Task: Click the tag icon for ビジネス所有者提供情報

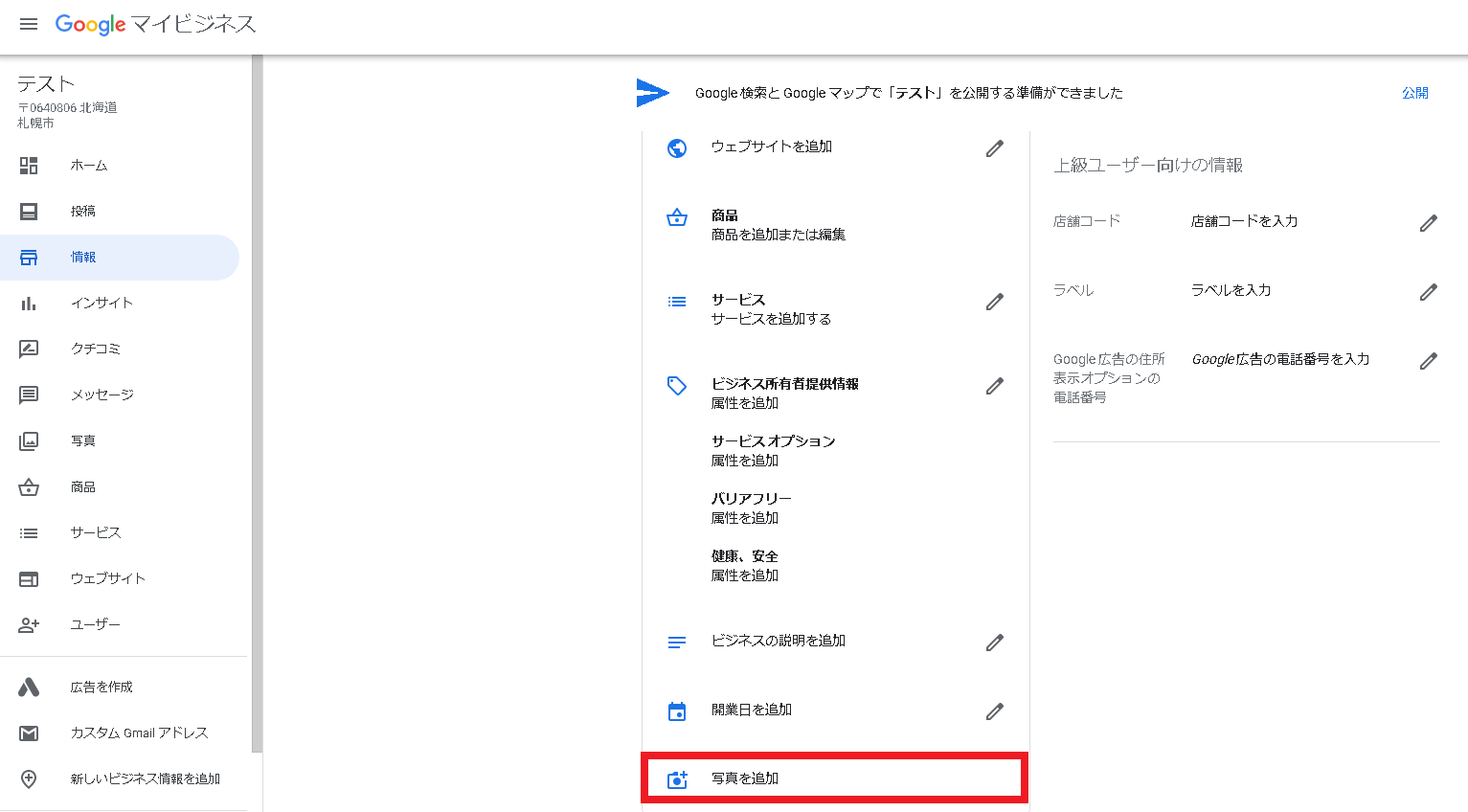Action: click(677, 386)
